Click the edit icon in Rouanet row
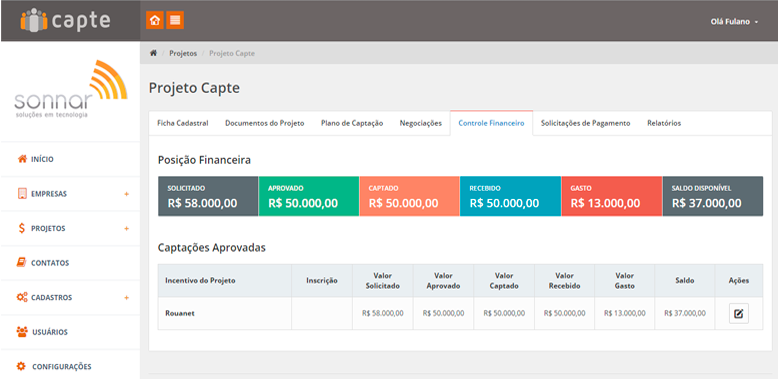778x379 pixels. point(738,314)
